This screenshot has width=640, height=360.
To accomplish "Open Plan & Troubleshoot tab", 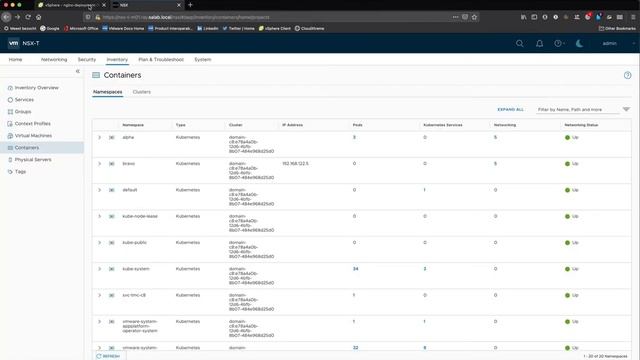I will [161, 60].
